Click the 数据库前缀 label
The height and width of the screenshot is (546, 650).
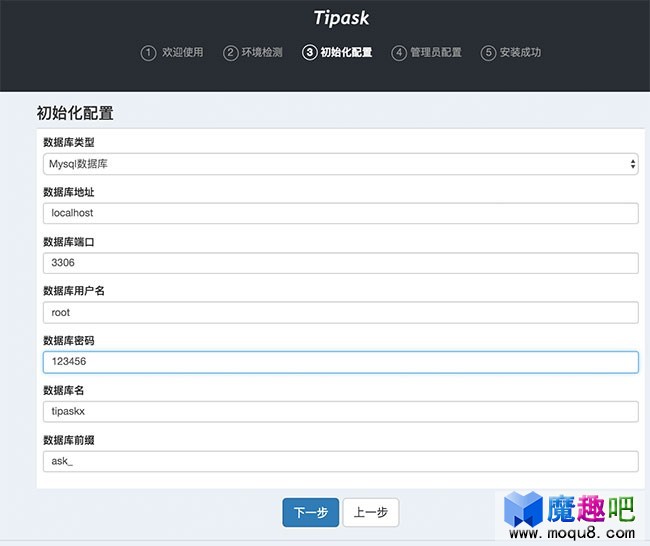tap(69, 440)
